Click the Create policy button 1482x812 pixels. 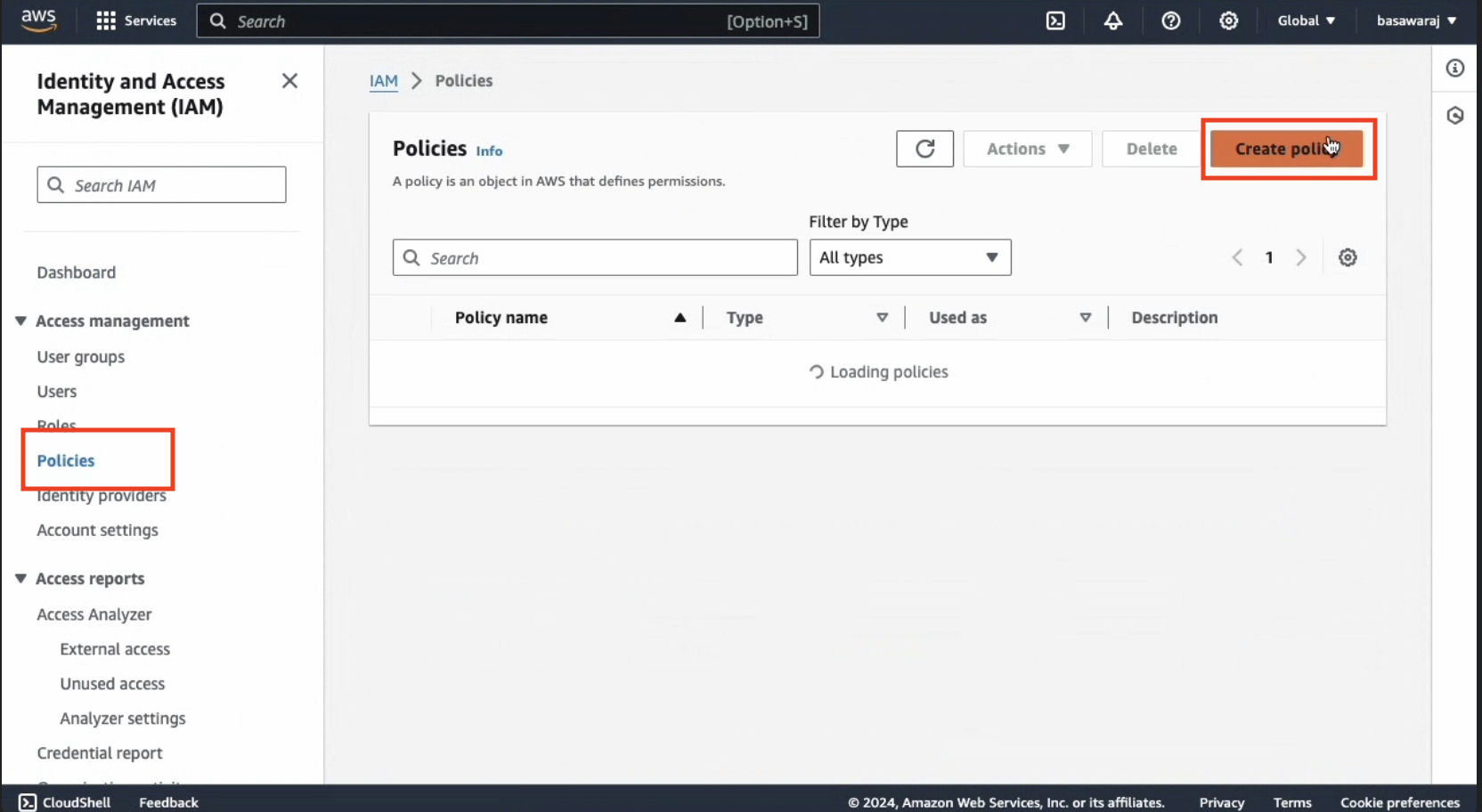tap(1286, 149)
